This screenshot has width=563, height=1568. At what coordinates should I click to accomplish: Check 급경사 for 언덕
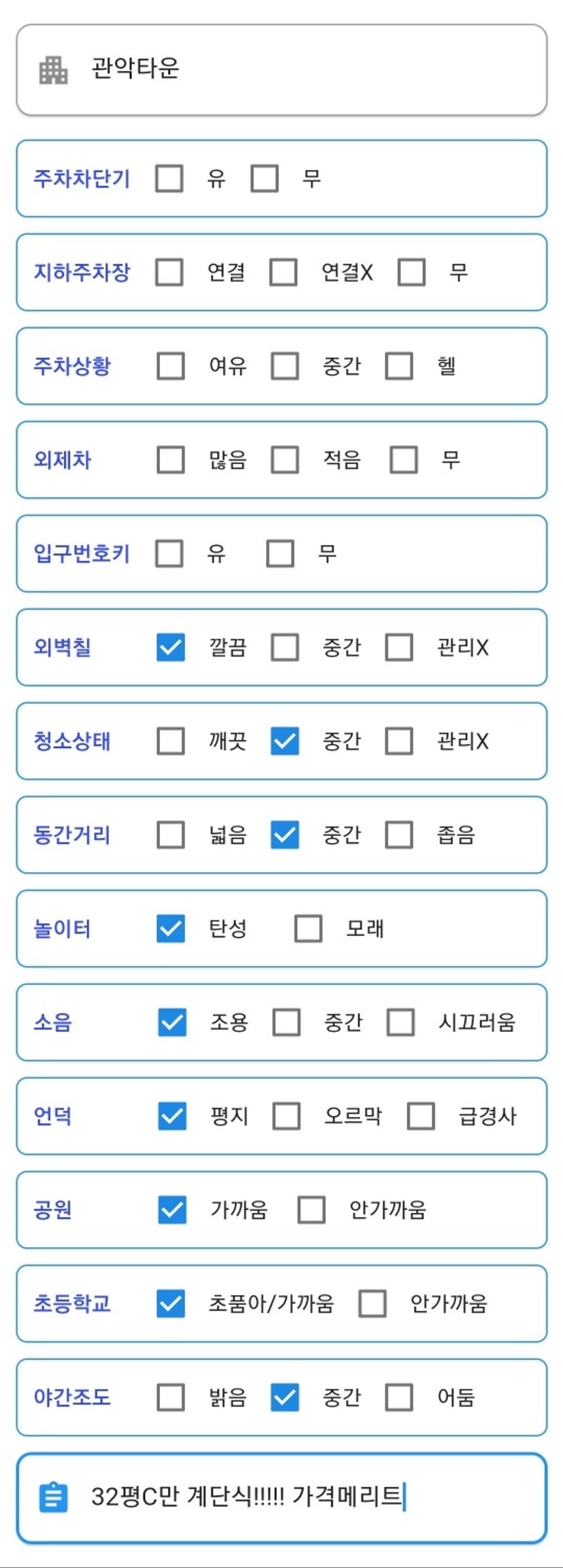pyautogui.click(x=421, y=1116)
